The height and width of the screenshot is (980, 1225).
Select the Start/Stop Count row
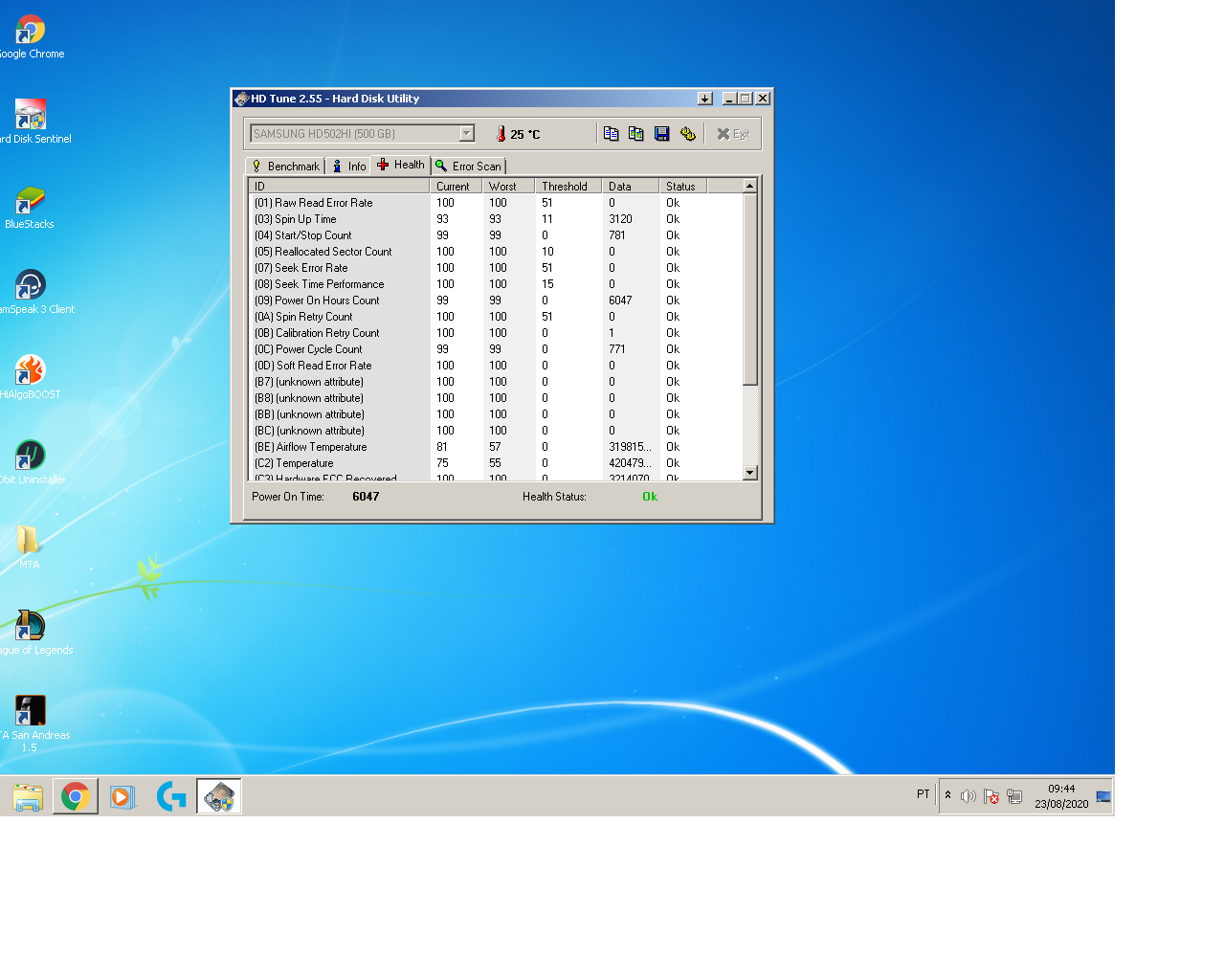coord(495,235)
